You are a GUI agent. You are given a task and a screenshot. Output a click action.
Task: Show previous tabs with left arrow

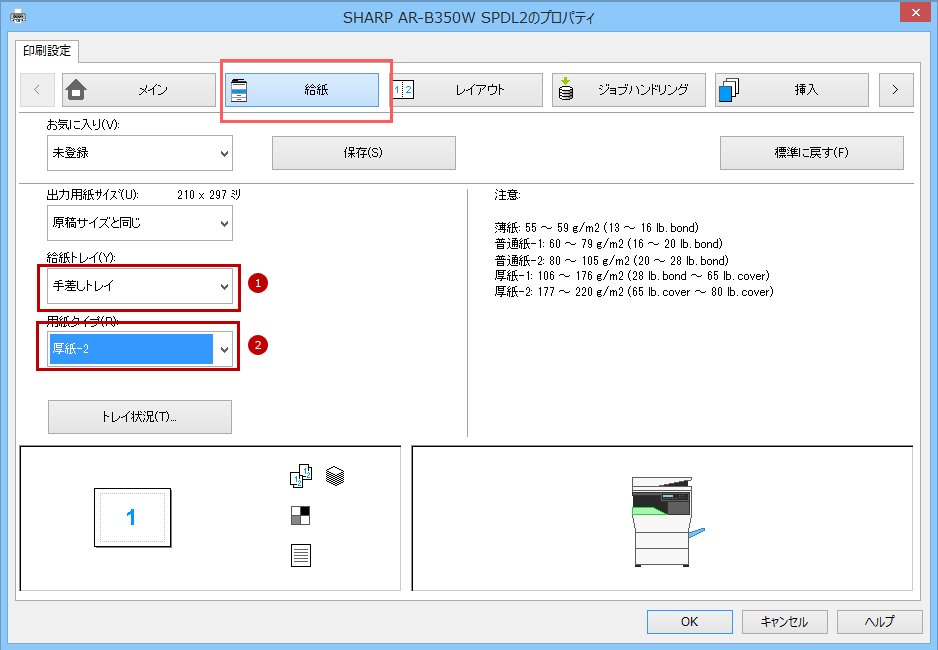pyautogui.click(x=37, y=90)
